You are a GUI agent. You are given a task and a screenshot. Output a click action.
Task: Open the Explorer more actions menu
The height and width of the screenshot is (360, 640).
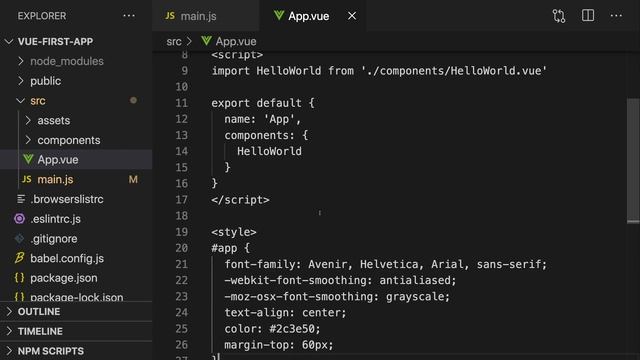[129, 16]
